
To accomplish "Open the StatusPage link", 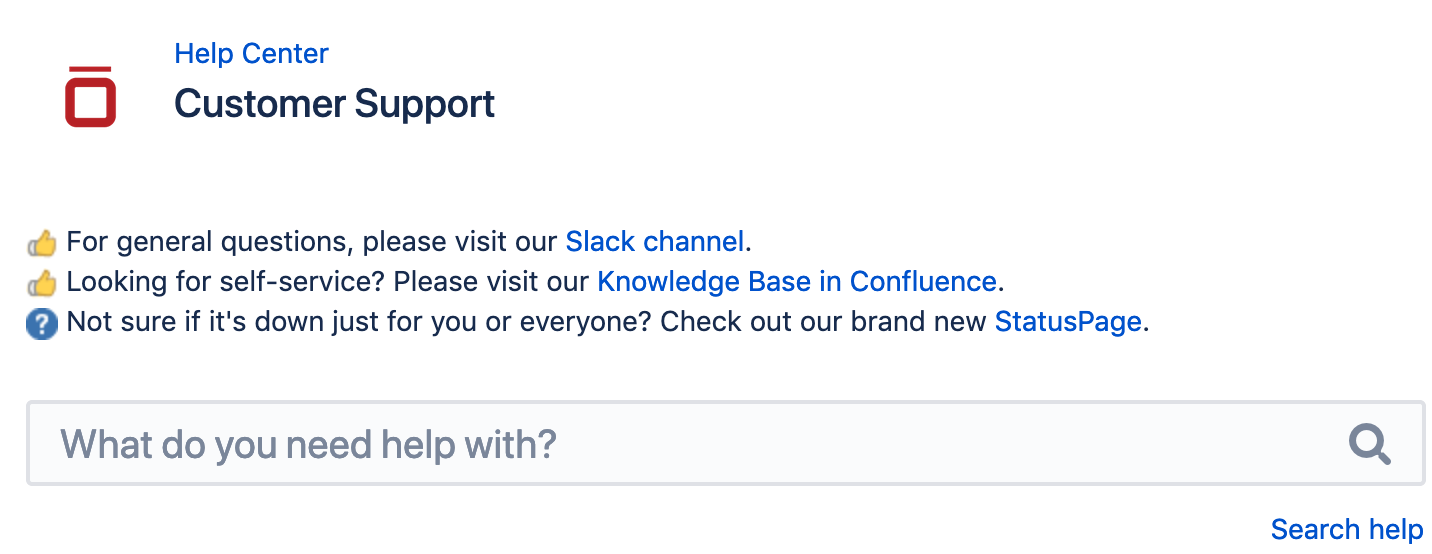I will 1067,322.
